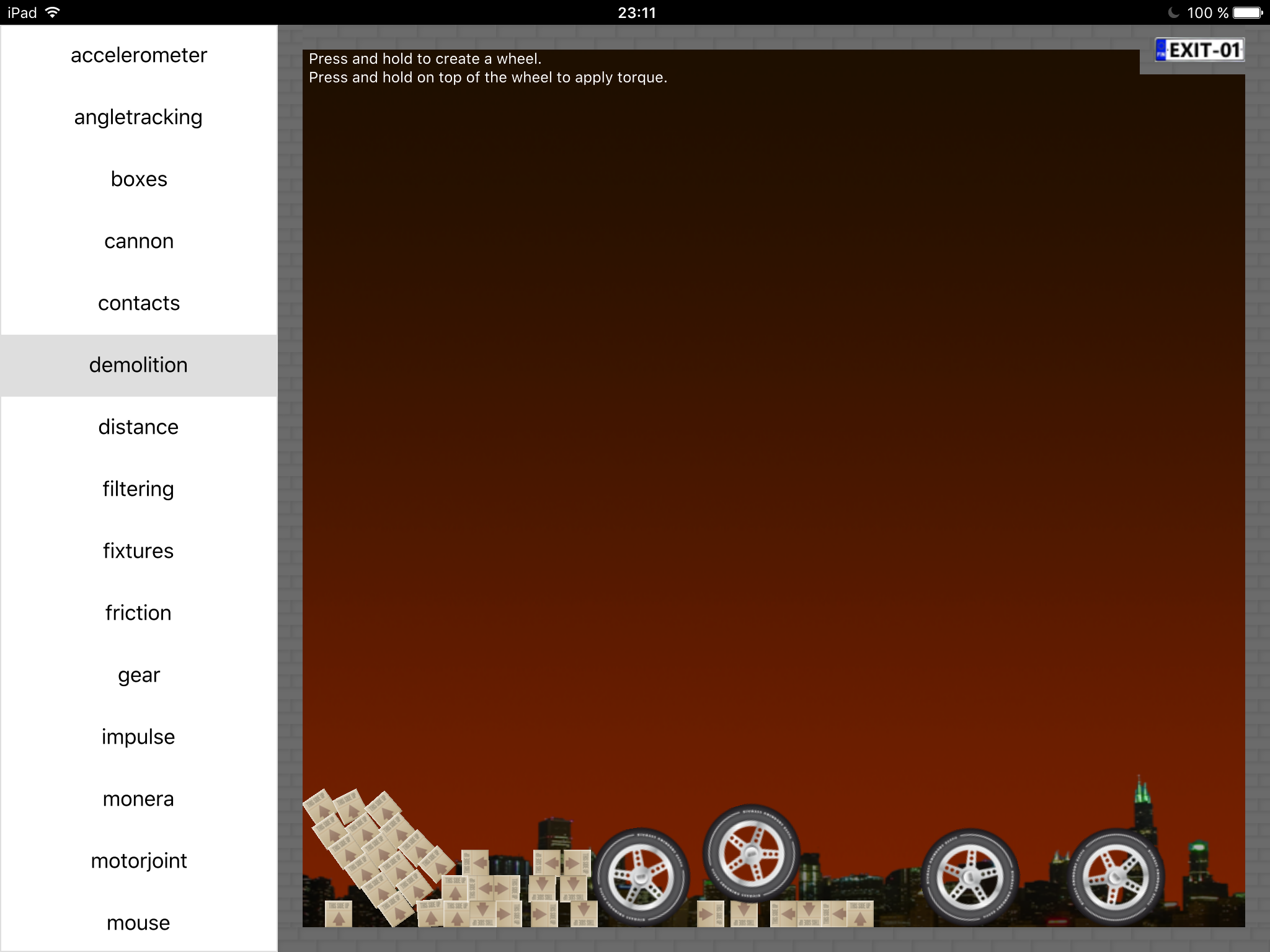The width and height of the screenshot is (1270, 952).
Task: Open the motorjoint demo
Action: click(139, 862)
